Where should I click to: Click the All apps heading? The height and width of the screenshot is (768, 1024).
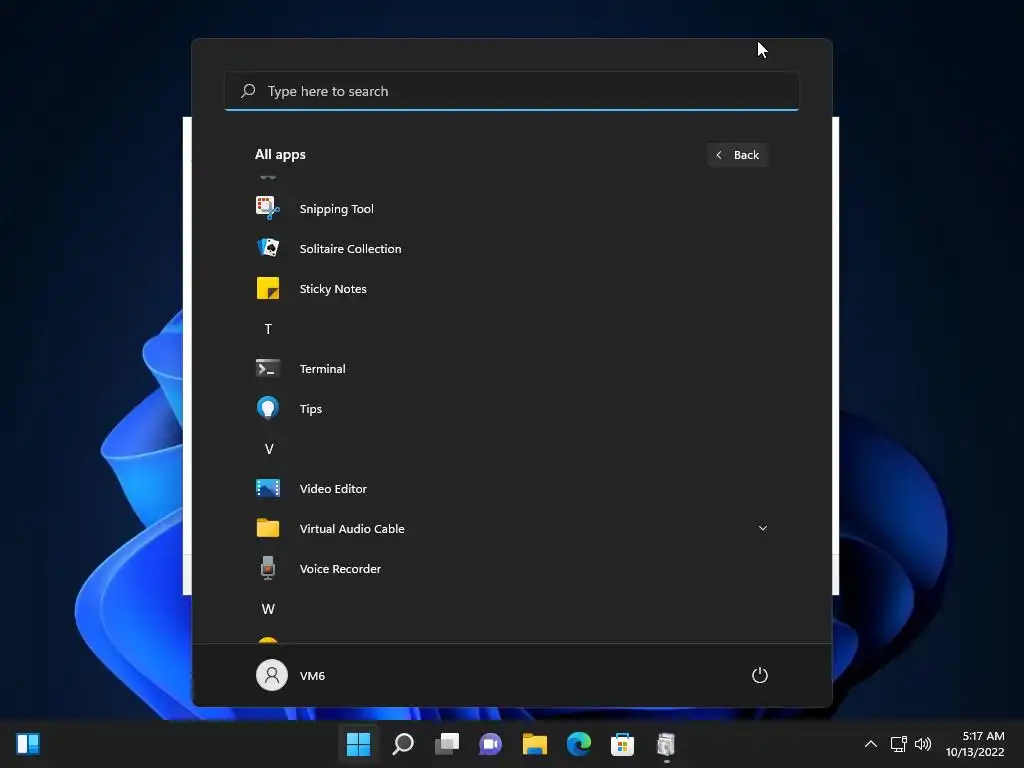click(280, 154)
